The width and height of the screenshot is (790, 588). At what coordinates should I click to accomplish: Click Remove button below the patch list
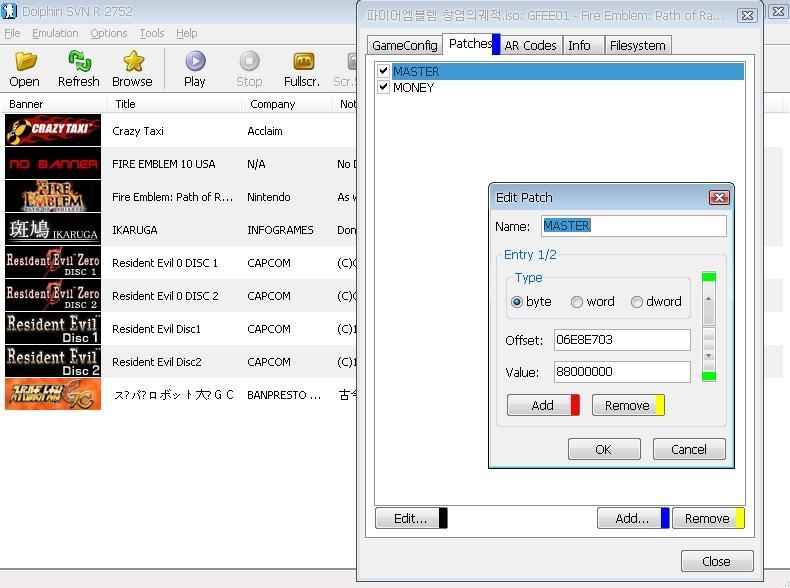(x=708, y=518)
